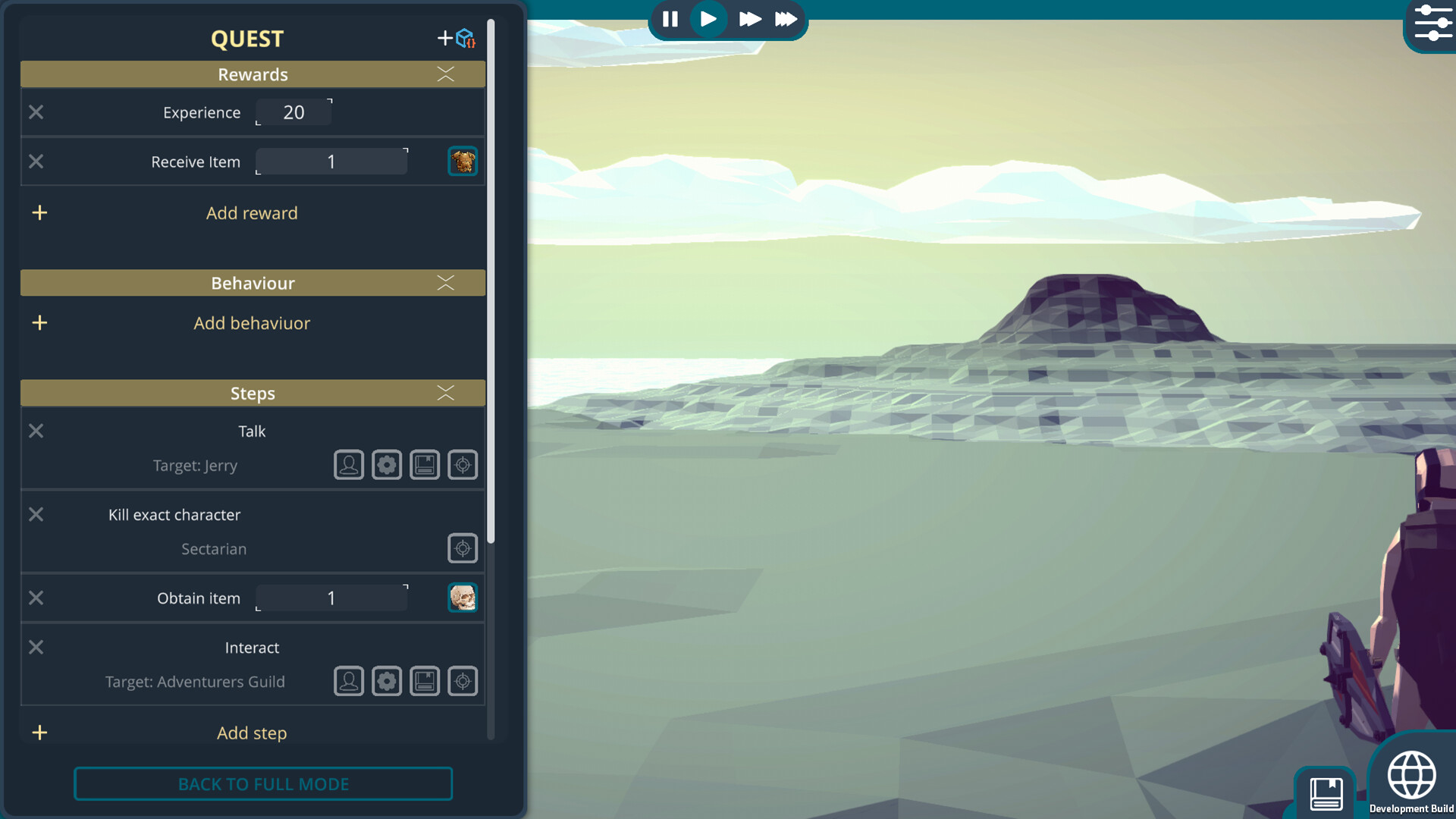This screenshot has width=1456, height=819.
Task: Set triple fast-forward speed
Action: (786, 19)
